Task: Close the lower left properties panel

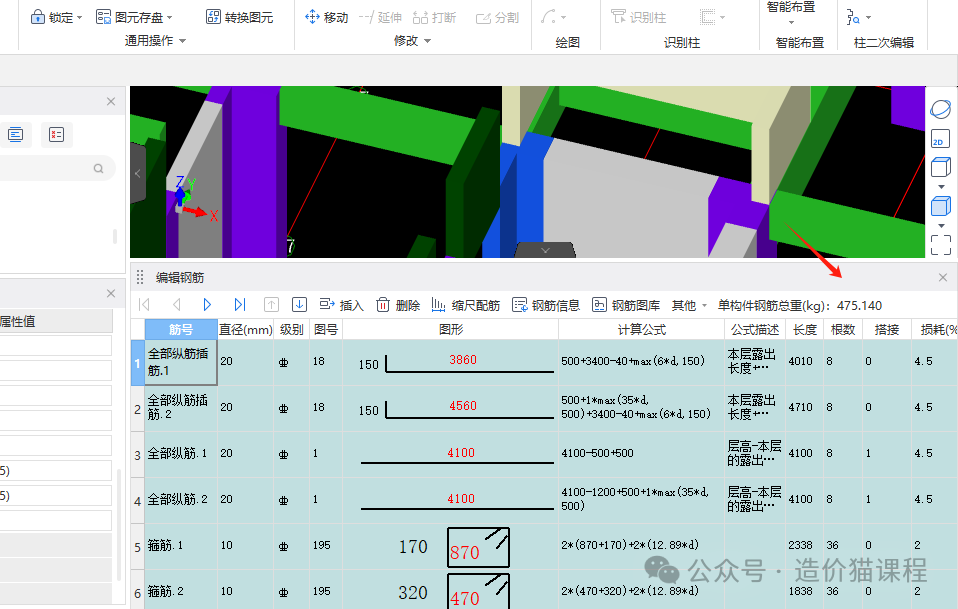Action: point(111,293)
